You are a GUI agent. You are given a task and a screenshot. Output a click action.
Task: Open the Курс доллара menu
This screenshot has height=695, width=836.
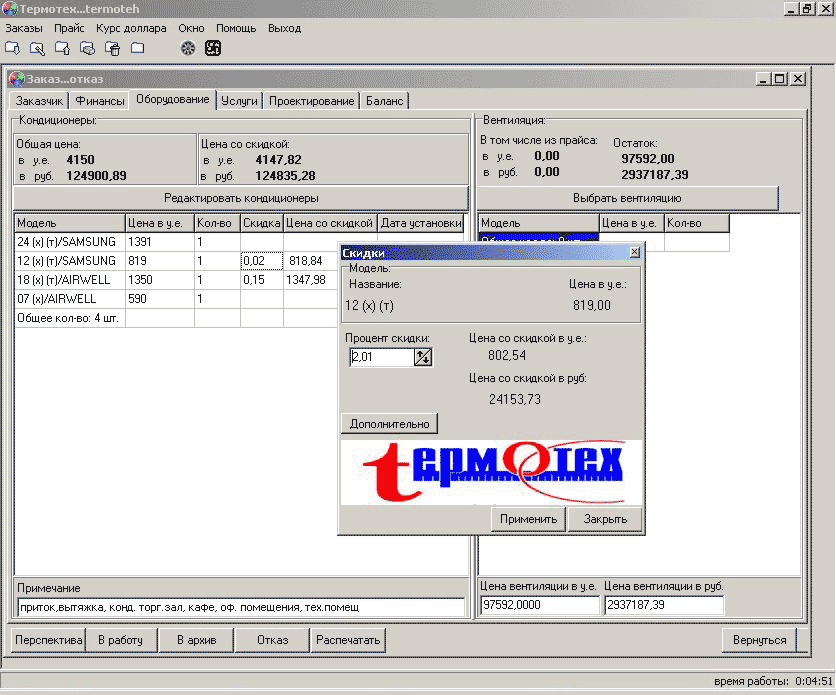[131, 28]
